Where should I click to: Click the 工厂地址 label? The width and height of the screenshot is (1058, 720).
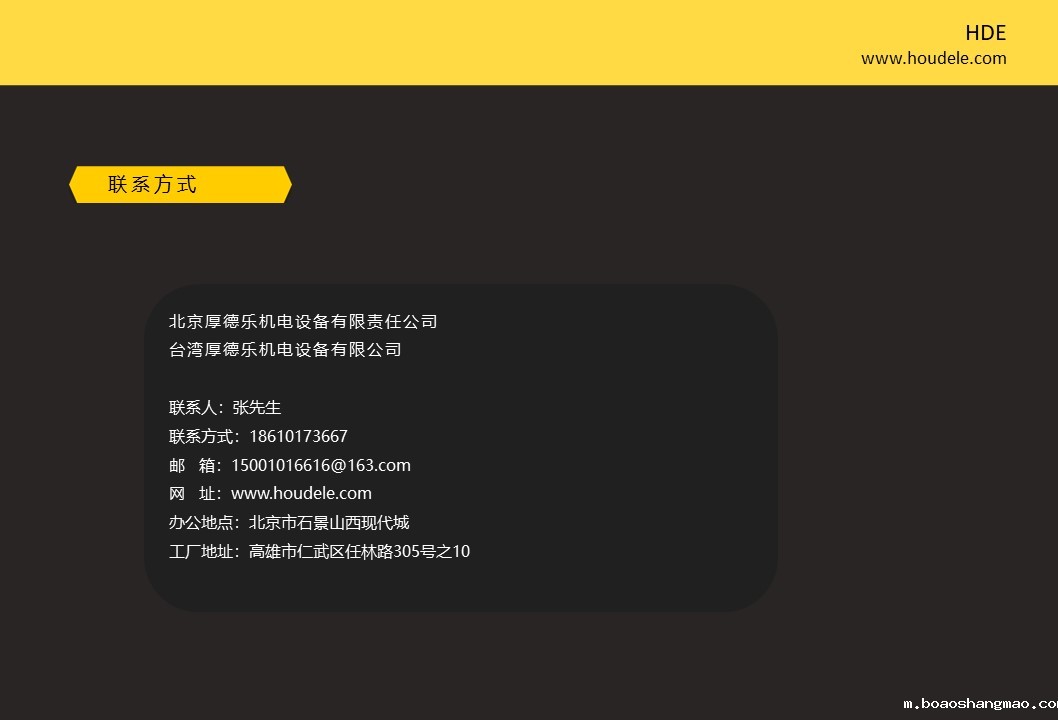click(x=203, y=552)
